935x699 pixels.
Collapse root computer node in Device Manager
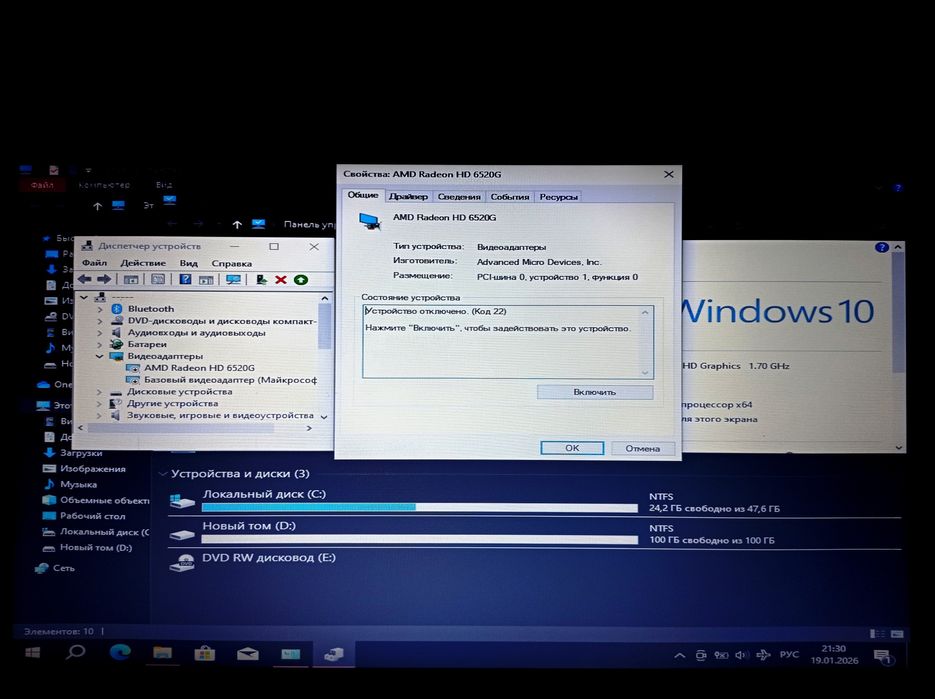pos(84,297)
